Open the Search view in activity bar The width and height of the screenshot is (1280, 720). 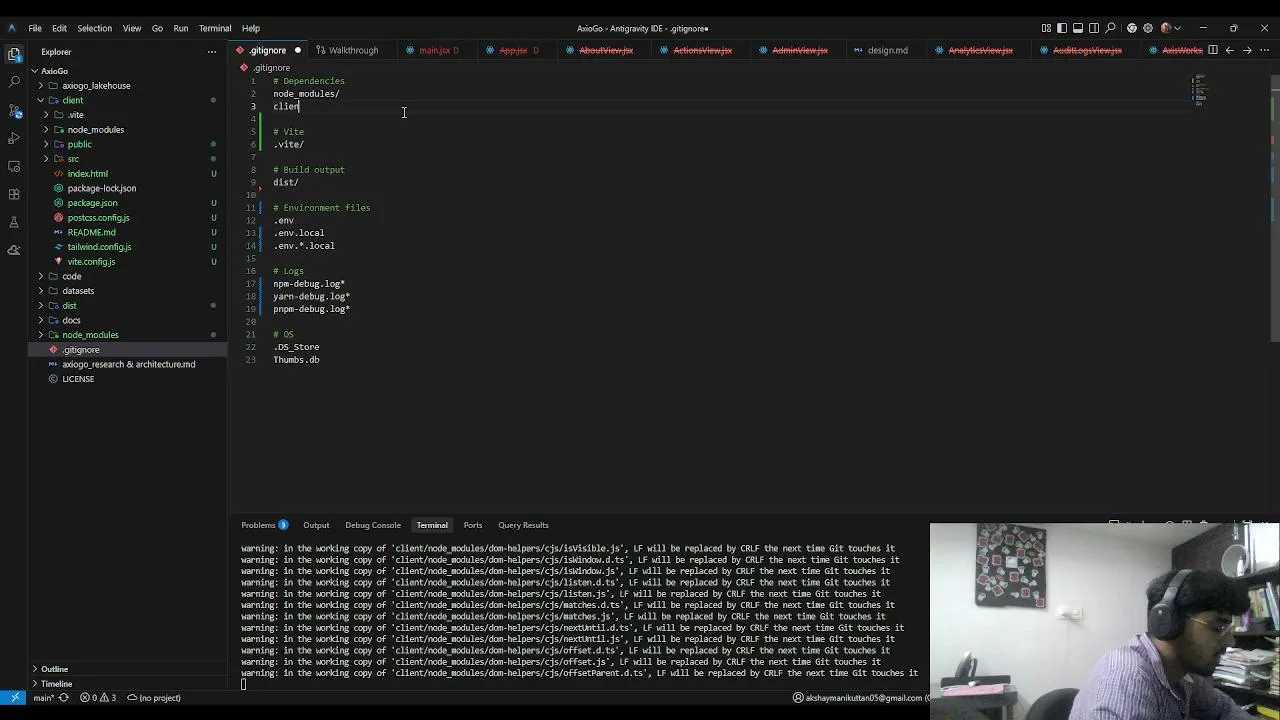coord(14,81)
